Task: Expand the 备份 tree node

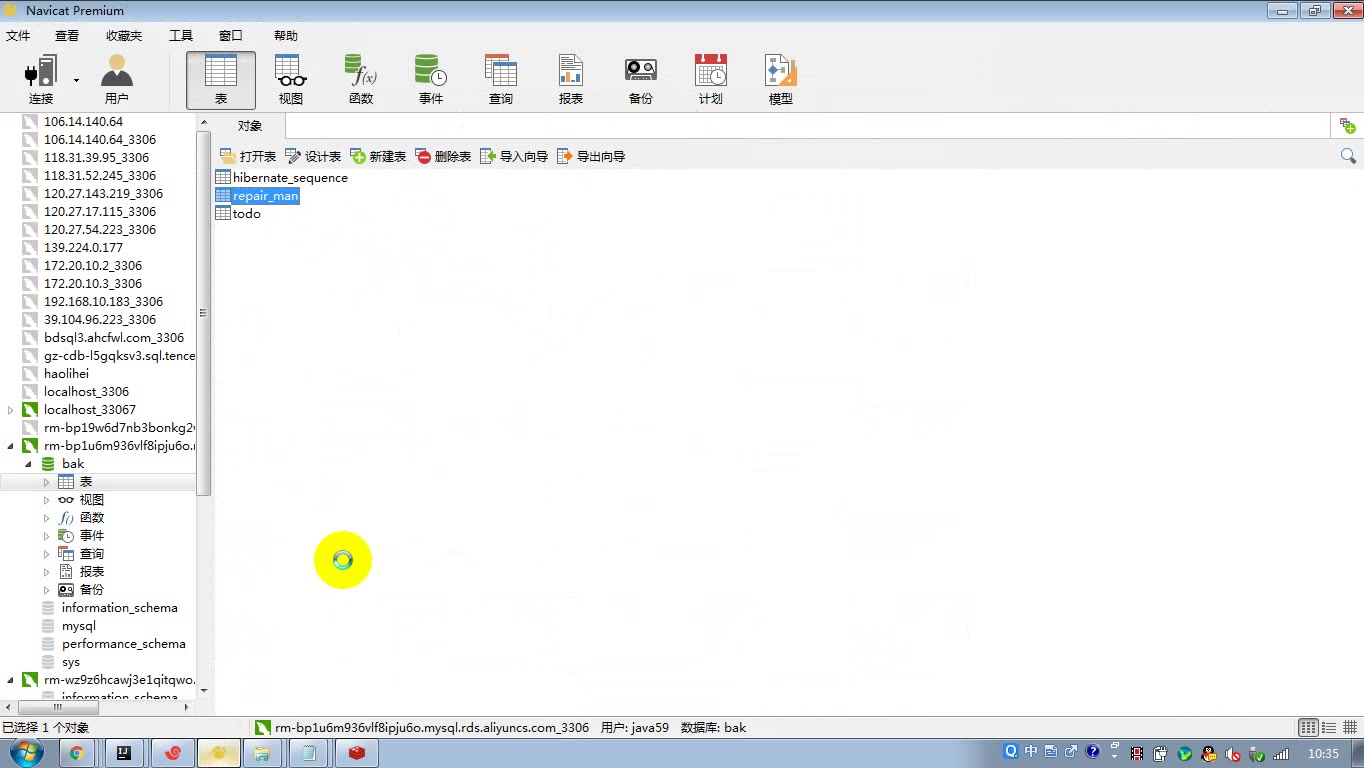Action: (x=46, y=590)
